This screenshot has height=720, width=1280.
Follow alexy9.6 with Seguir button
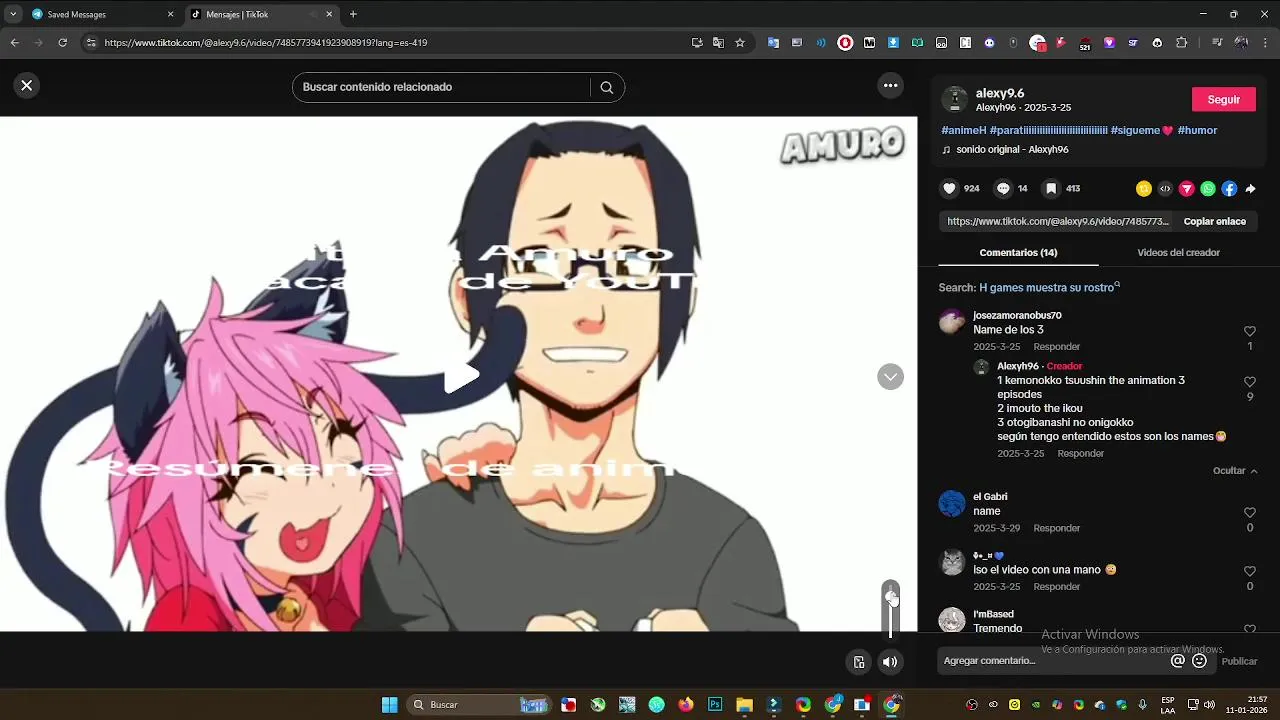click(1224, 99)
